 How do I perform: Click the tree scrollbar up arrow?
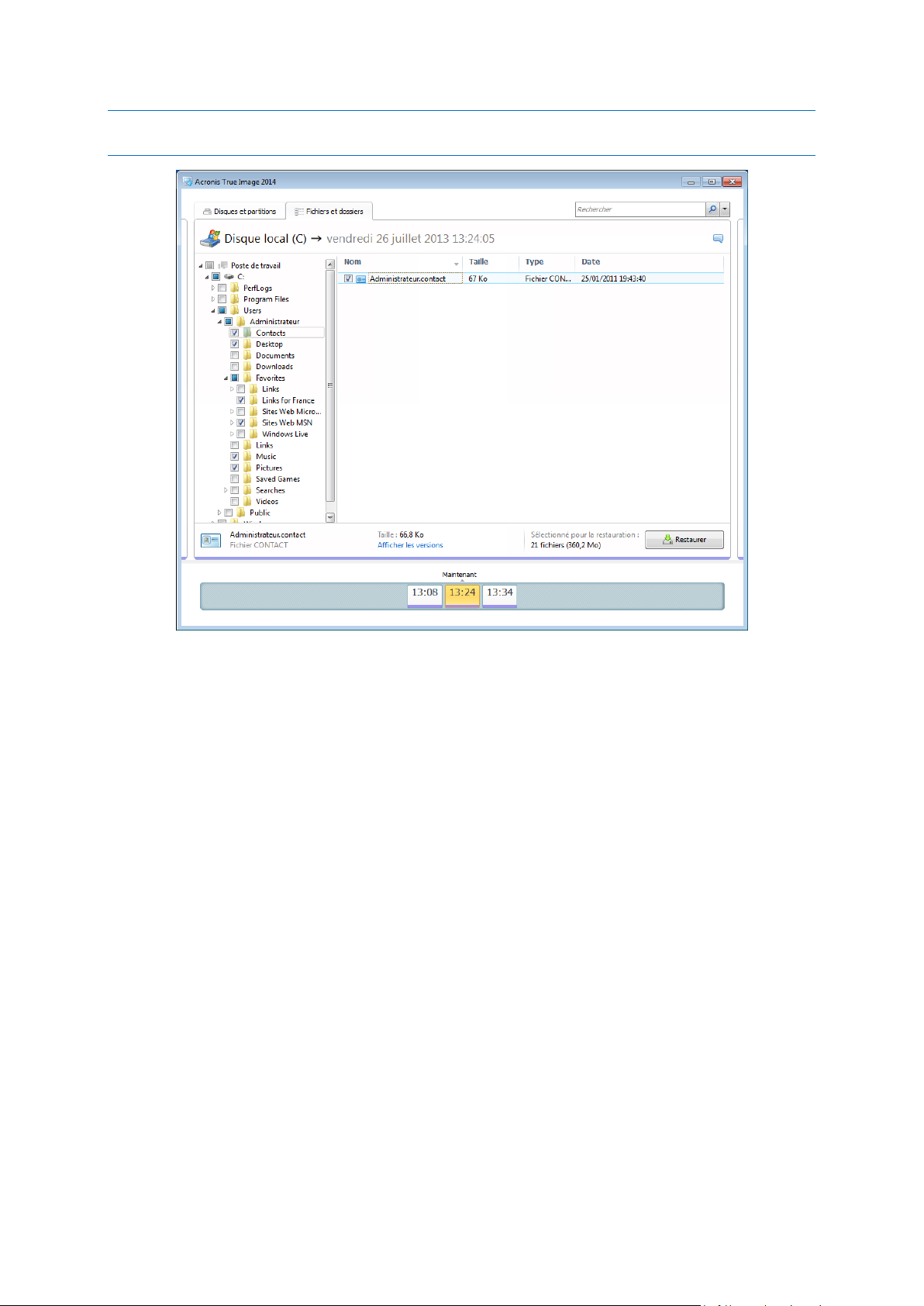coord(330,264)
